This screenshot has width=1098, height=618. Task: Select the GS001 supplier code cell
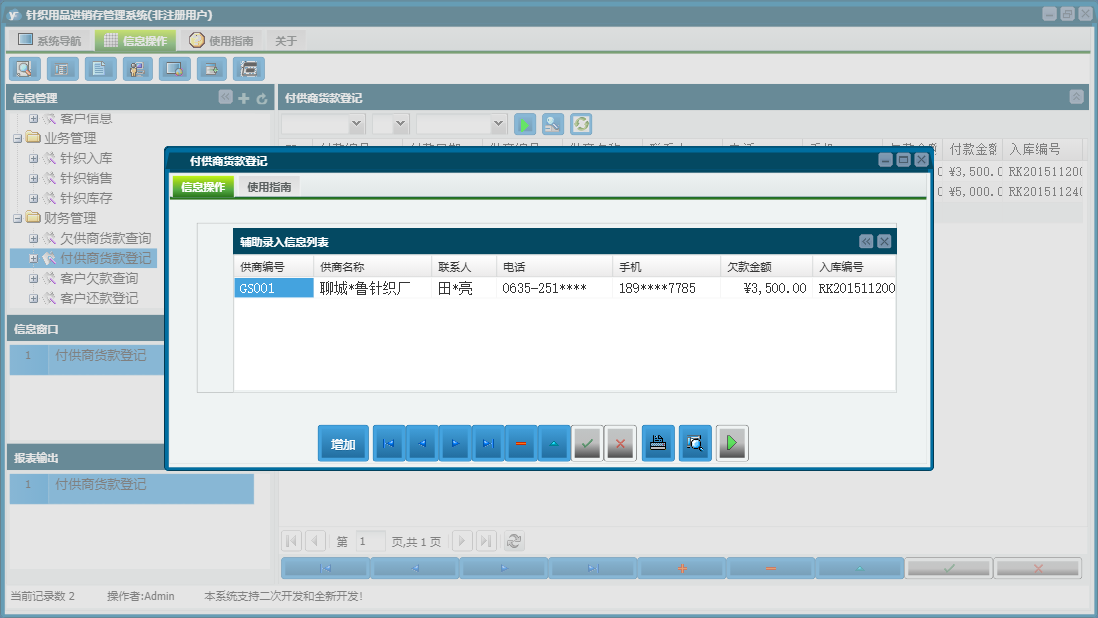pyautogui.click(x=274, y=288)
